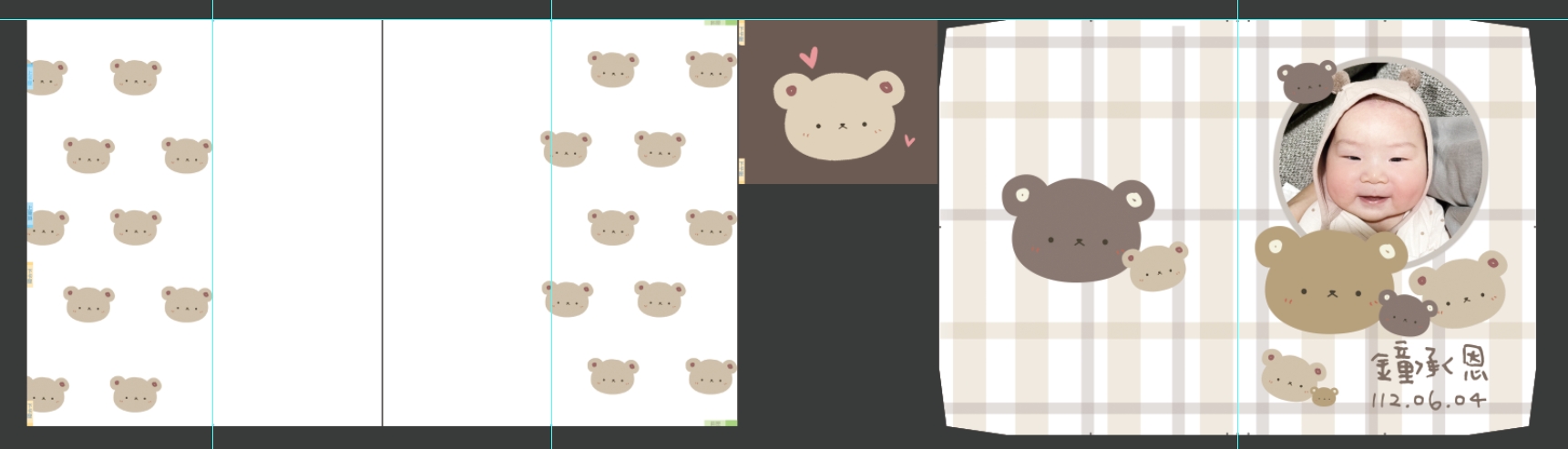Select the small dark bear overlapping the photo frame's top-left

[x=1307, y=82]
